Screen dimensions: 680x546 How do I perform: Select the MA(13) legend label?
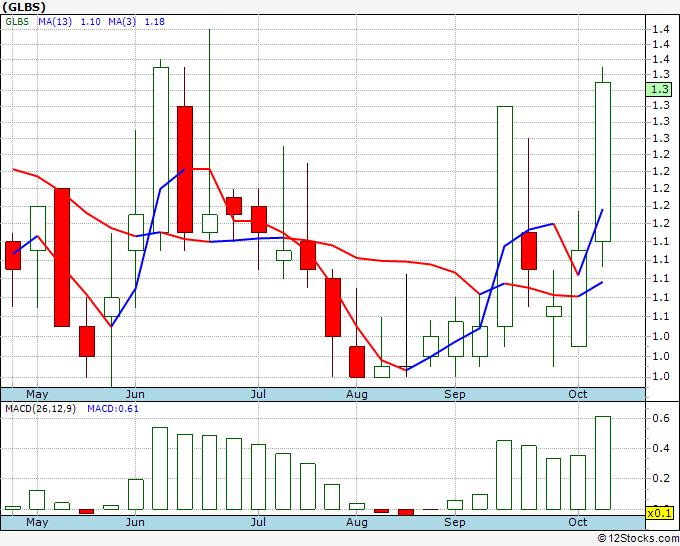tap(55, 22)
